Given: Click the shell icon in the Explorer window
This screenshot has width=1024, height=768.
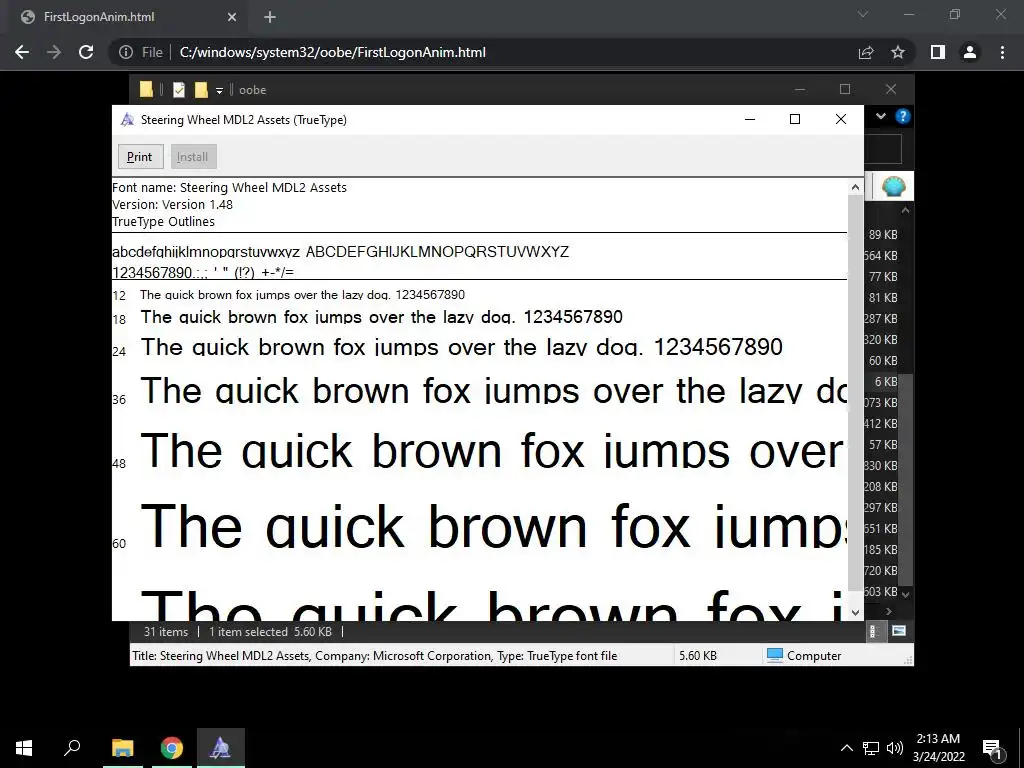Looking at the screenshot, I should 893,187.
